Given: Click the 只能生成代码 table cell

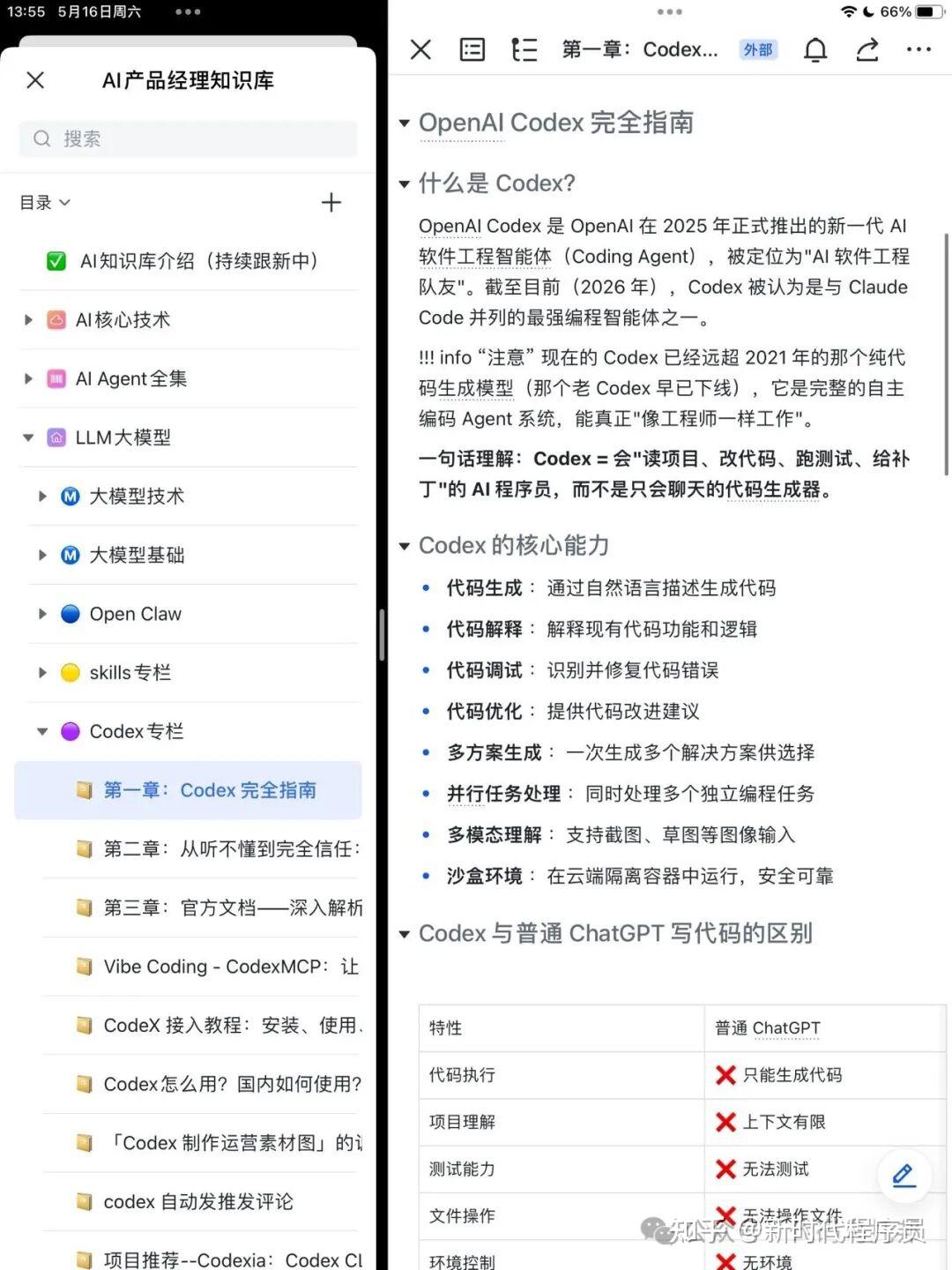Looking at the screenshot, I should point(825,1075).
